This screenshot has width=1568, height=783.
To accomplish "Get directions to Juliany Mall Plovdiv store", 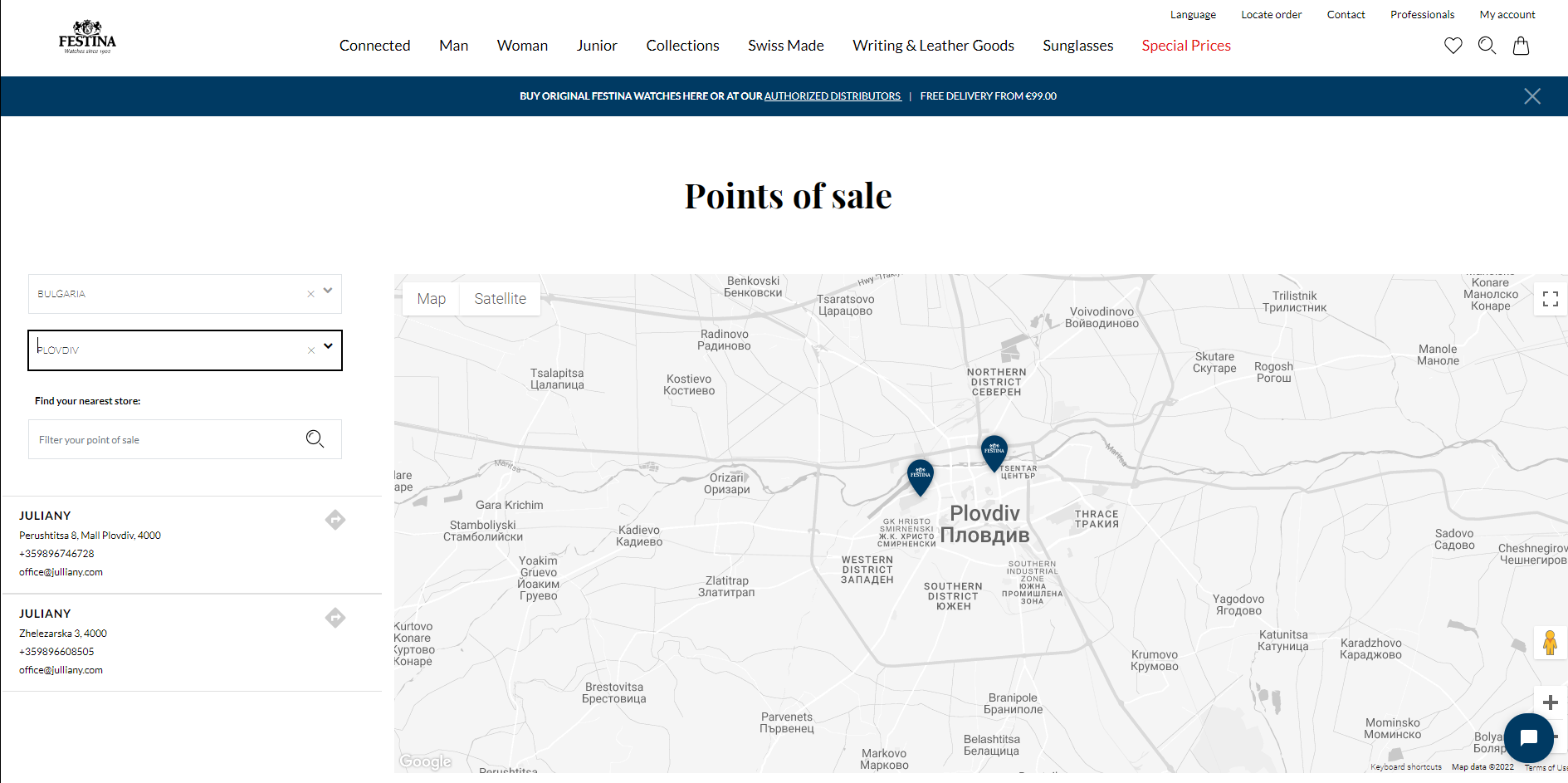I will tap(335, 520).
